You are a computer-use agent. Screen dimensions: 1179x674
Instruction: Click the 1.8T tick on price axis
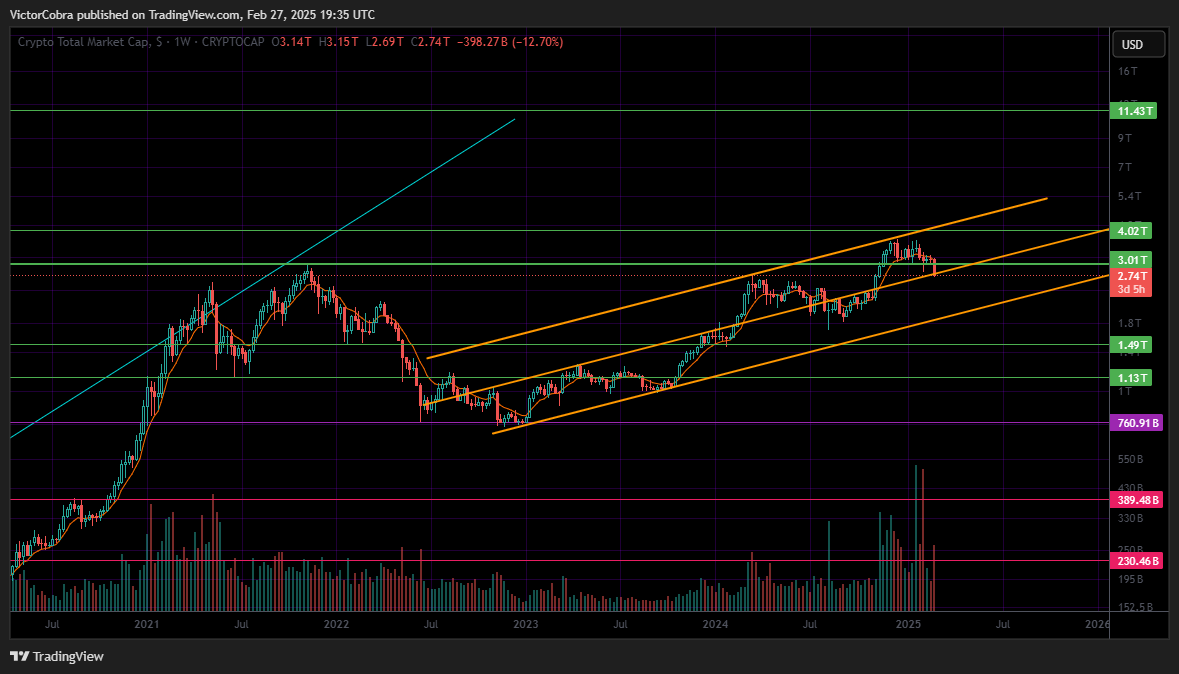1129,323
